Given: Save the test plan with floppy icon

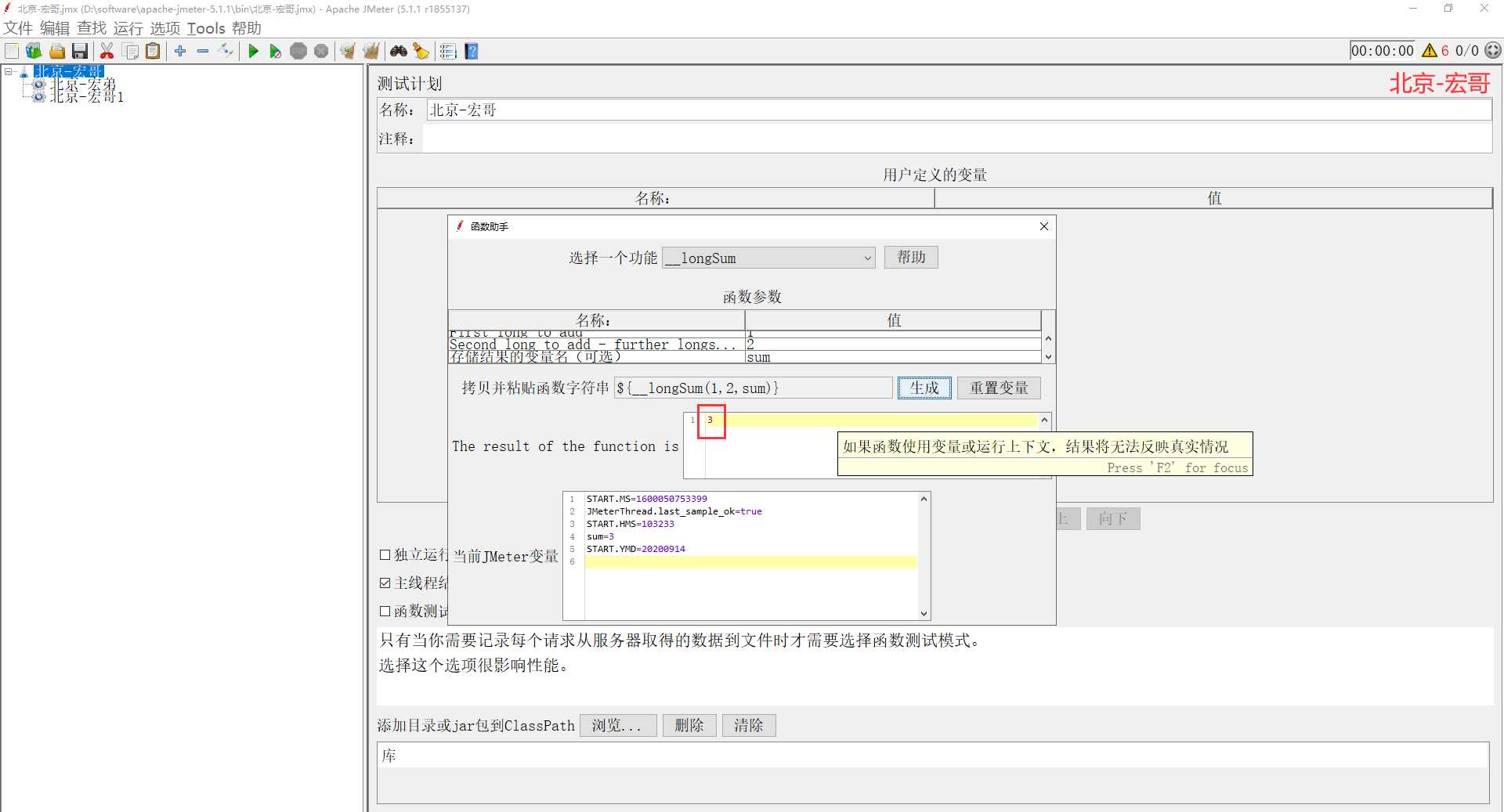Looking at the screenshot, I should pyautogui.click(x=80, y=51).
